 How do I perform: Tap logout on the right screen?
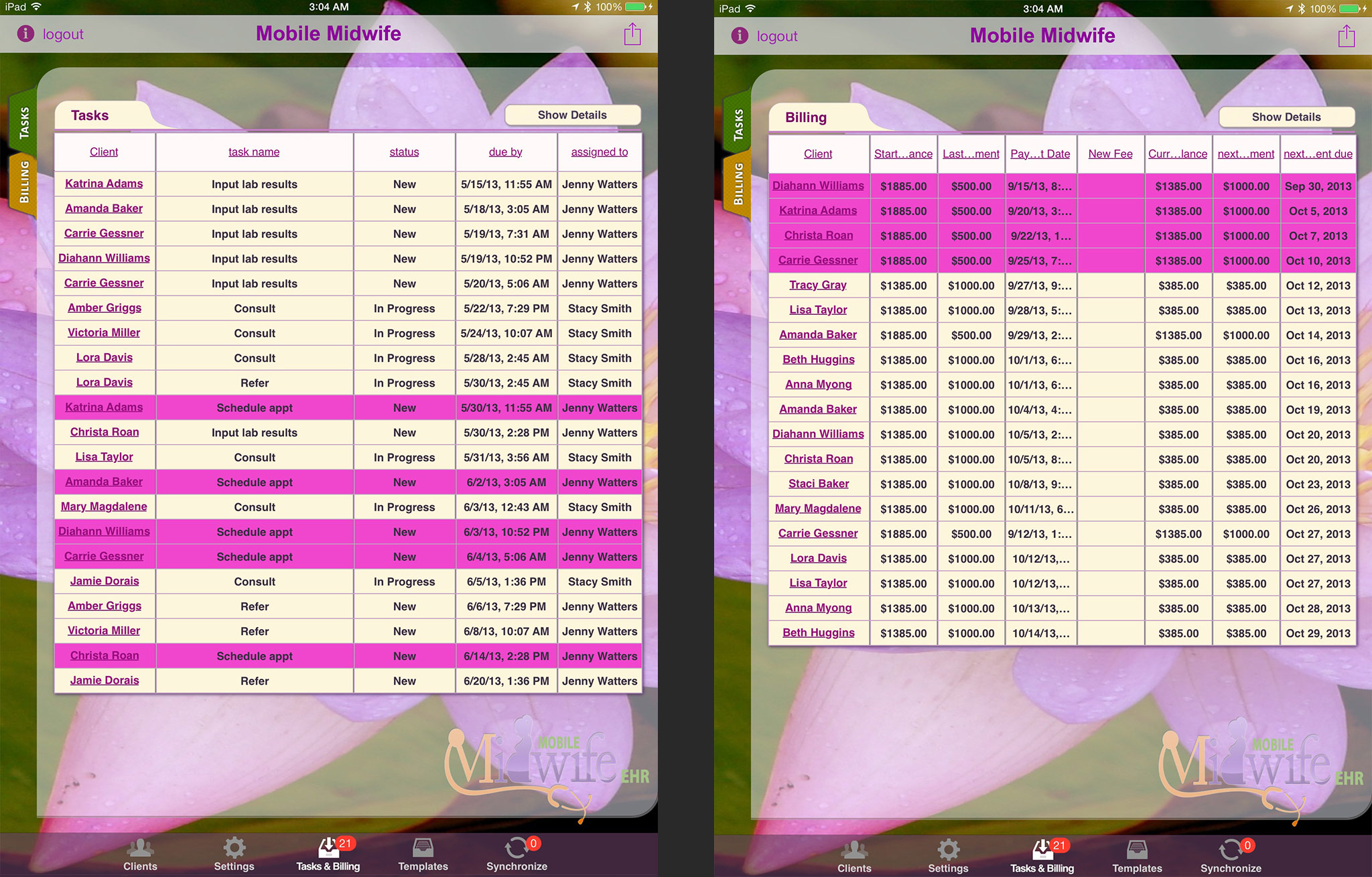[777, 36]
